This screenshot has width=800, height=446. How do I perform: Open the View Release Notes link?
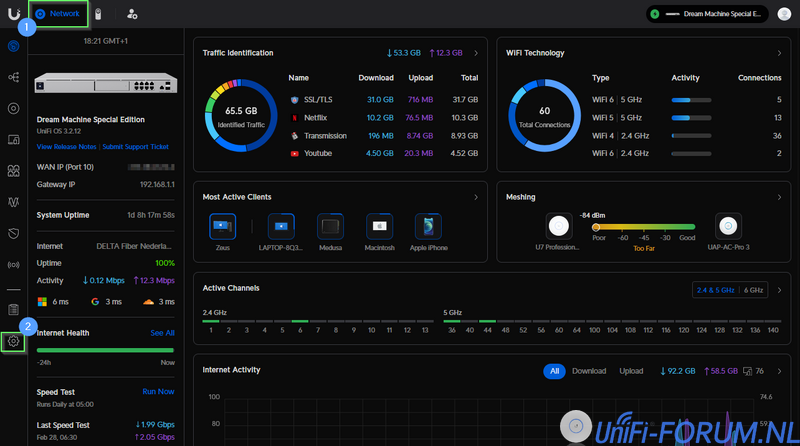pos(65,146)
